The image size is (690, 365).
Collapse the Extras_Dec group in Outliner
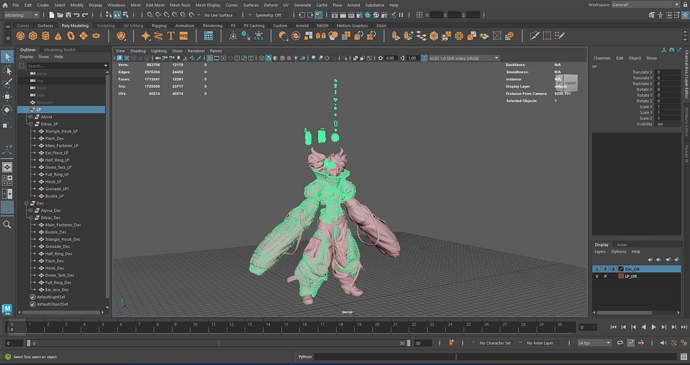pyautogui.click(x=31, y=218)
